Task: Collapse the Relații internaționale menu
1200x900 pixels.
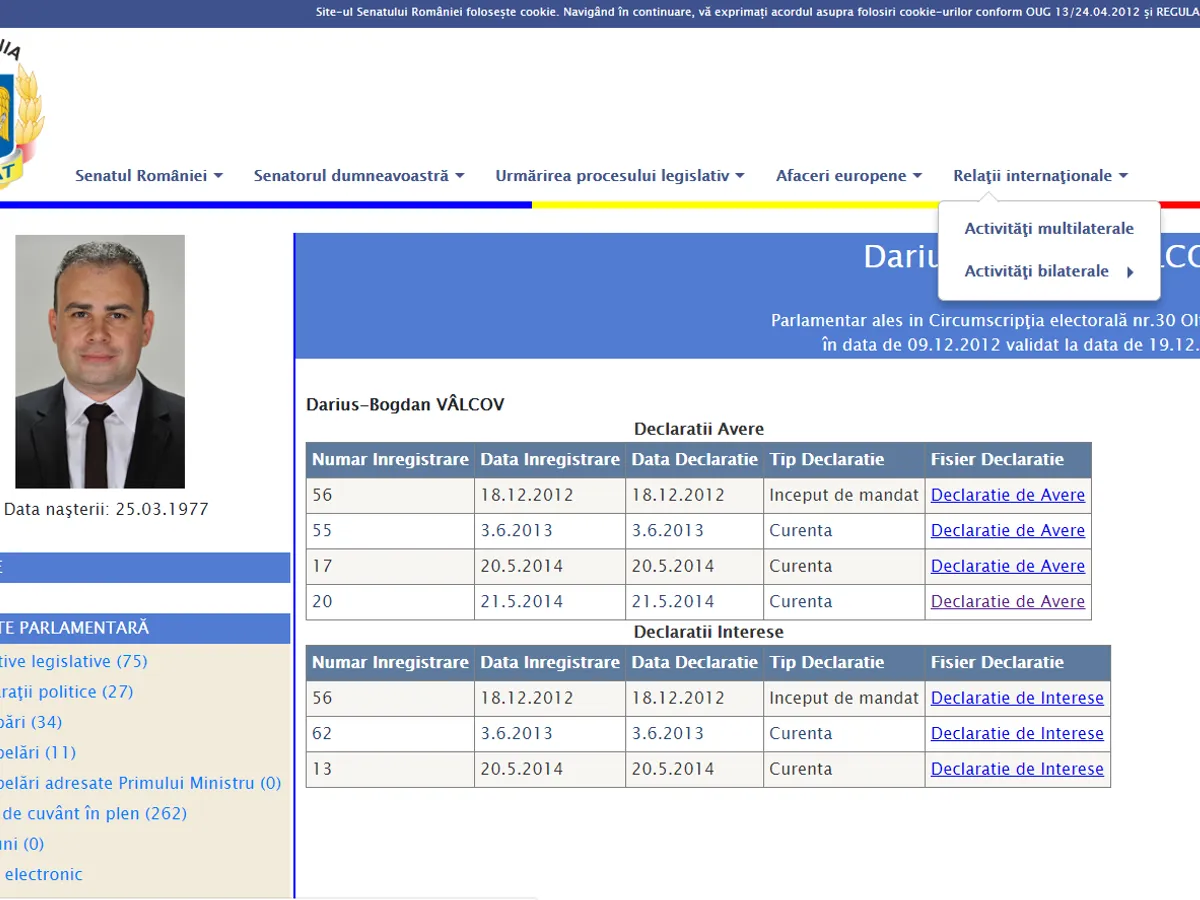Action: click(1040, 176)
